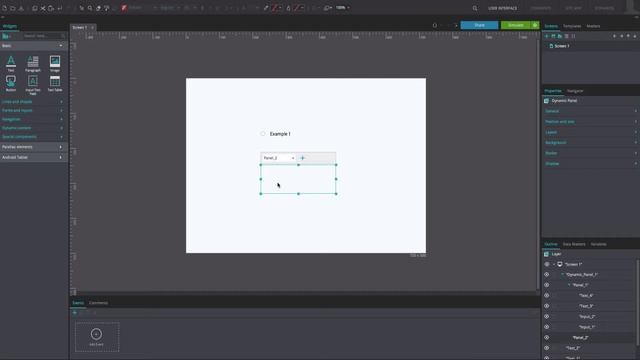The height and width of the screenshot is (360, 640).
Task: Expand the Parallax elements library
Action: point(33,147)
